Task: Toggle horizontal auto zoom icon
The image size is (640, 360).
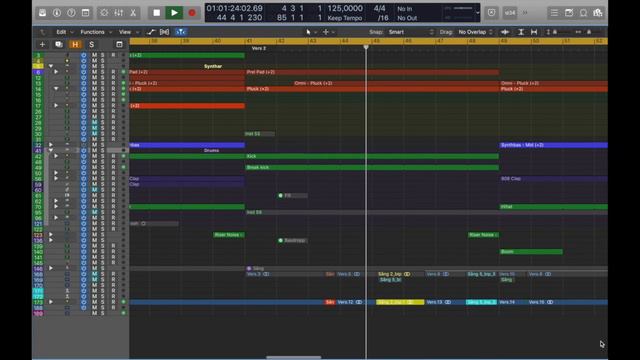Action: coord(534,32)
